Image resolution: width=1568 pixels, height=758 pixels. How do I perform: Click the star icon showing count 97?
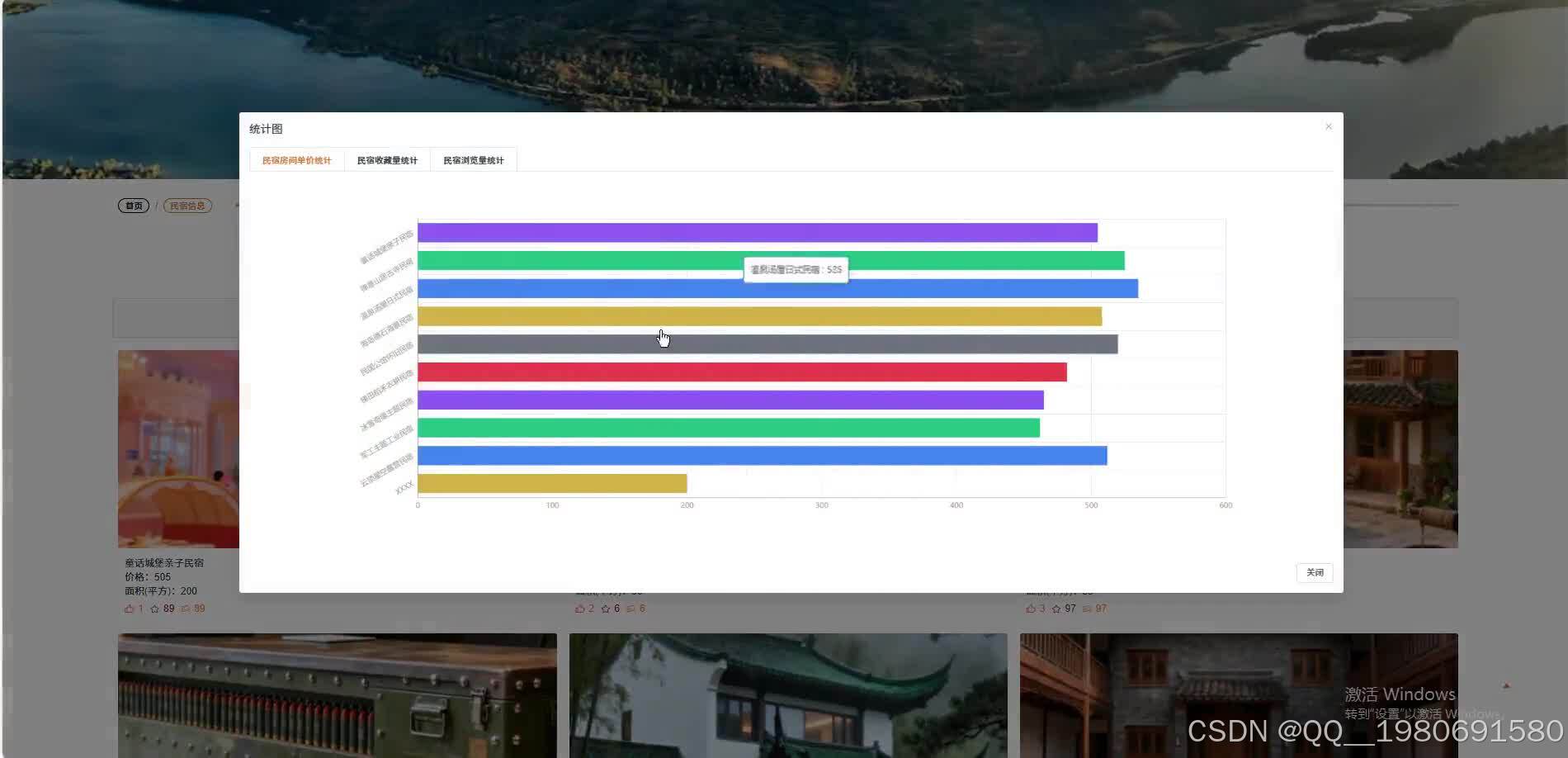tap(1056, 609)
